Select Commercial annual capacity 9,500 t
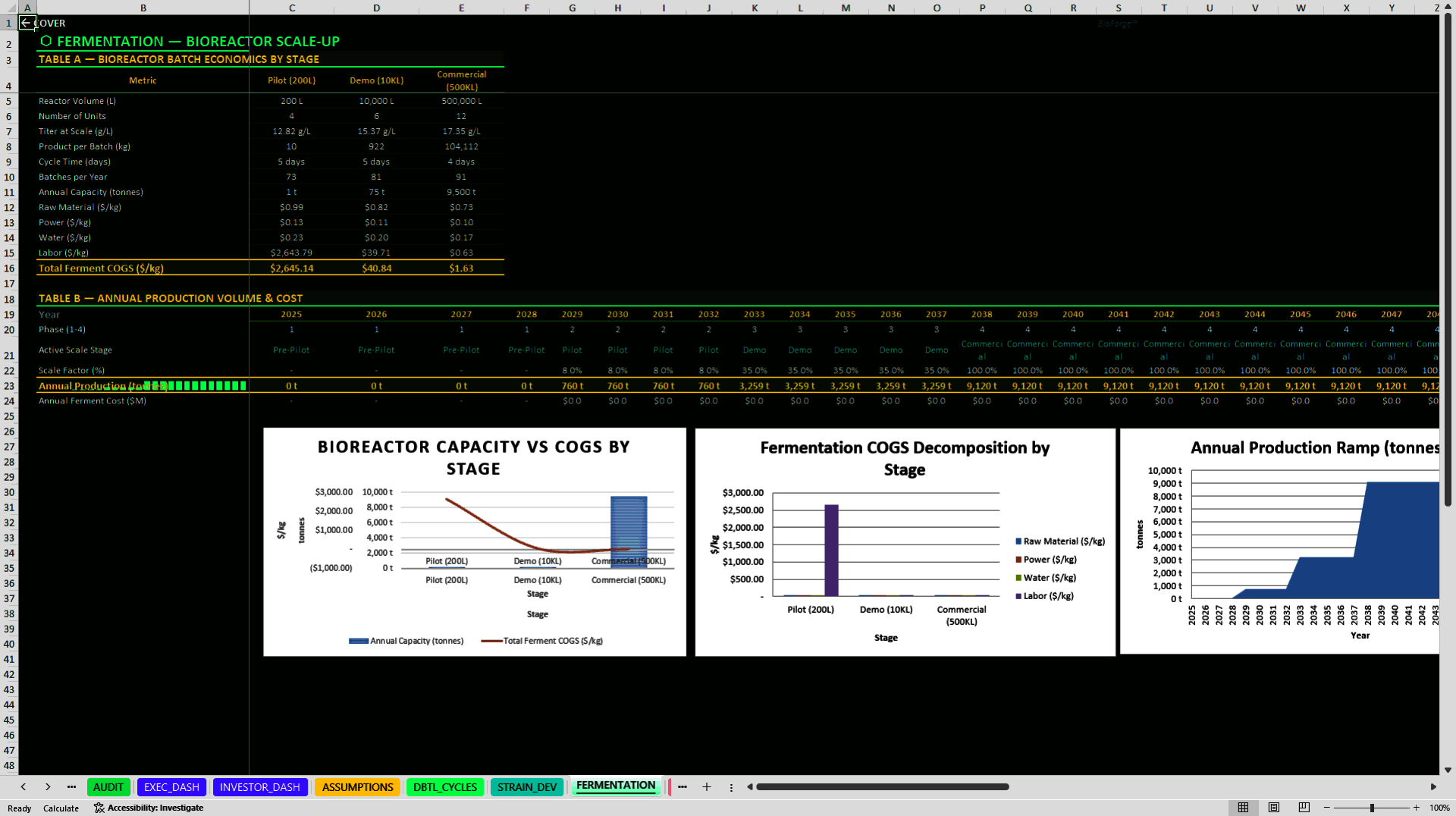This screenshot has width=1456, height=816. (x=461, y=192)
